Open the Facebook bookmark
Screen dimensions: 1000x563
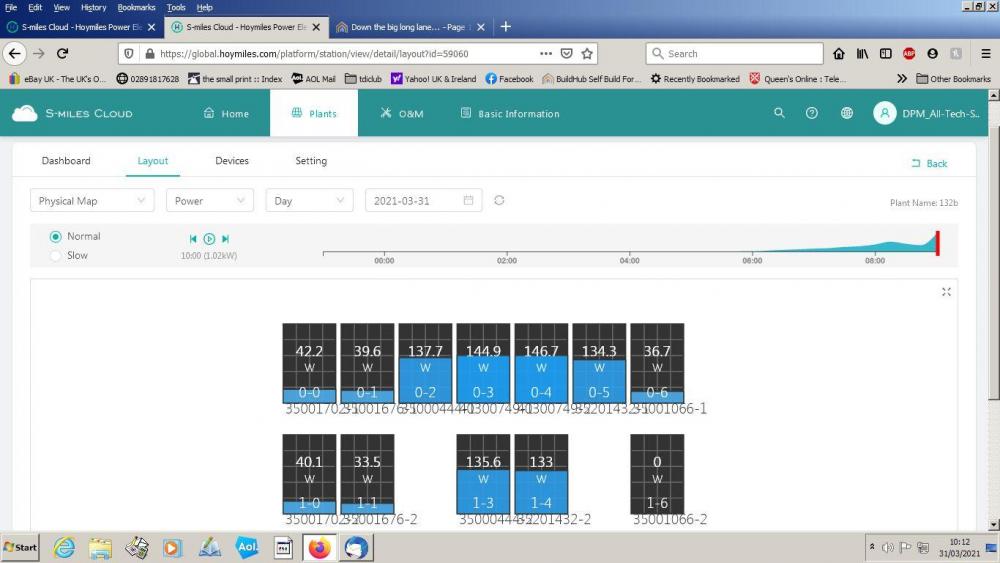[509, 78]
